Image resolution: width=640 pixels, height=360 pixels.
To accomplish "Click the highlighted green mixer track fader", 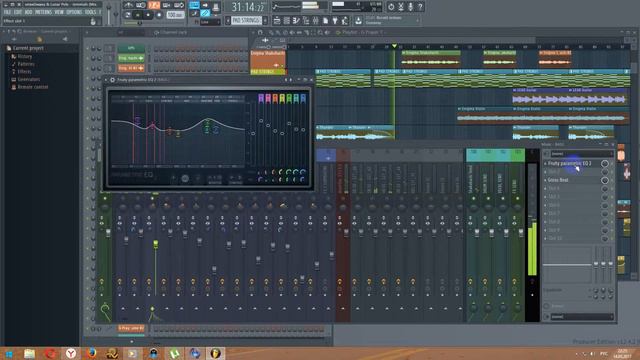I will 156,244.
